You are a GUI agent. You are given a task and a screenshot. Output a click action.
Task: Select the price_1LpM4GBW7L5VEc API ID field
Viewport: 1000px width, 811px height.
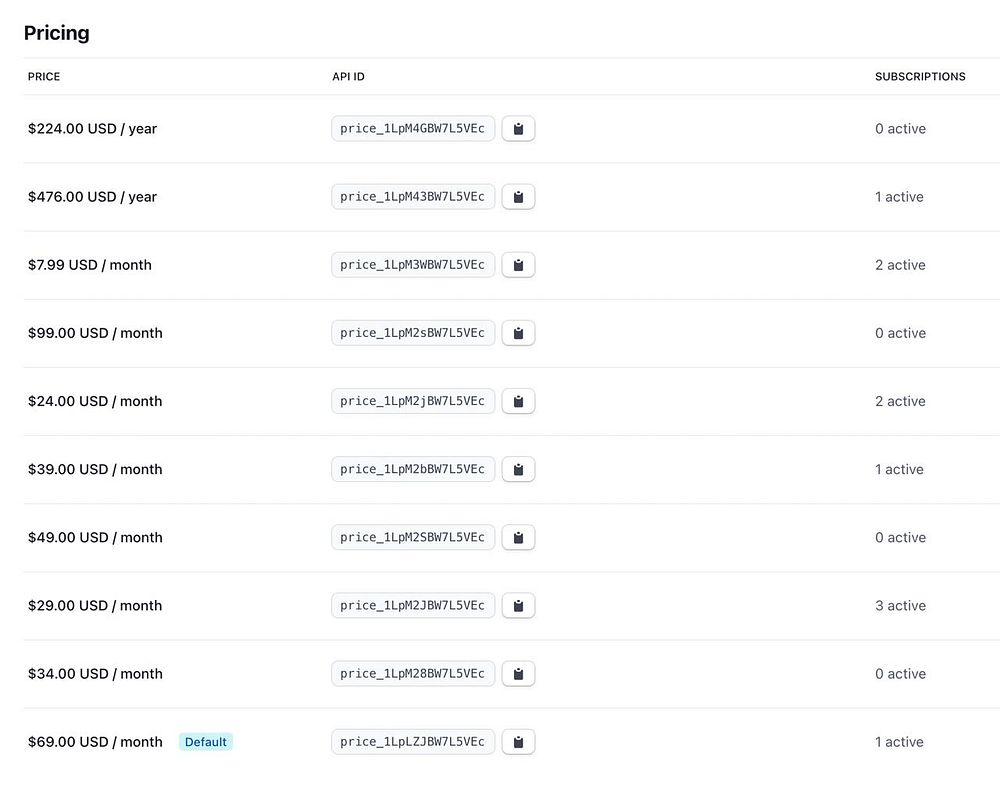pyautogui.click(x=412, y=129)
